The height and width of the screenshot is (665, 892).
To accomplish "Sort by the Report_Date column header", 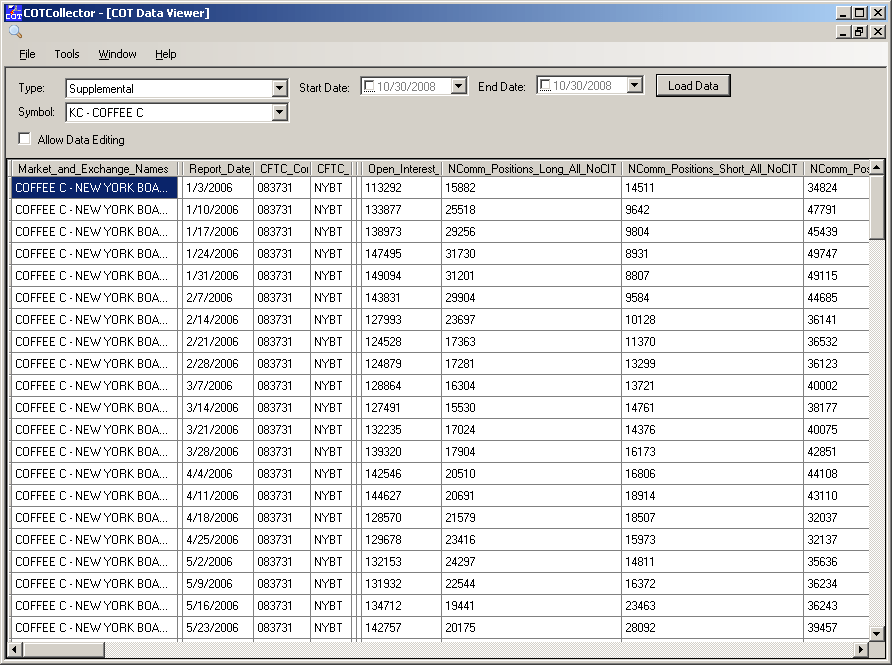I will click(218, 168).
